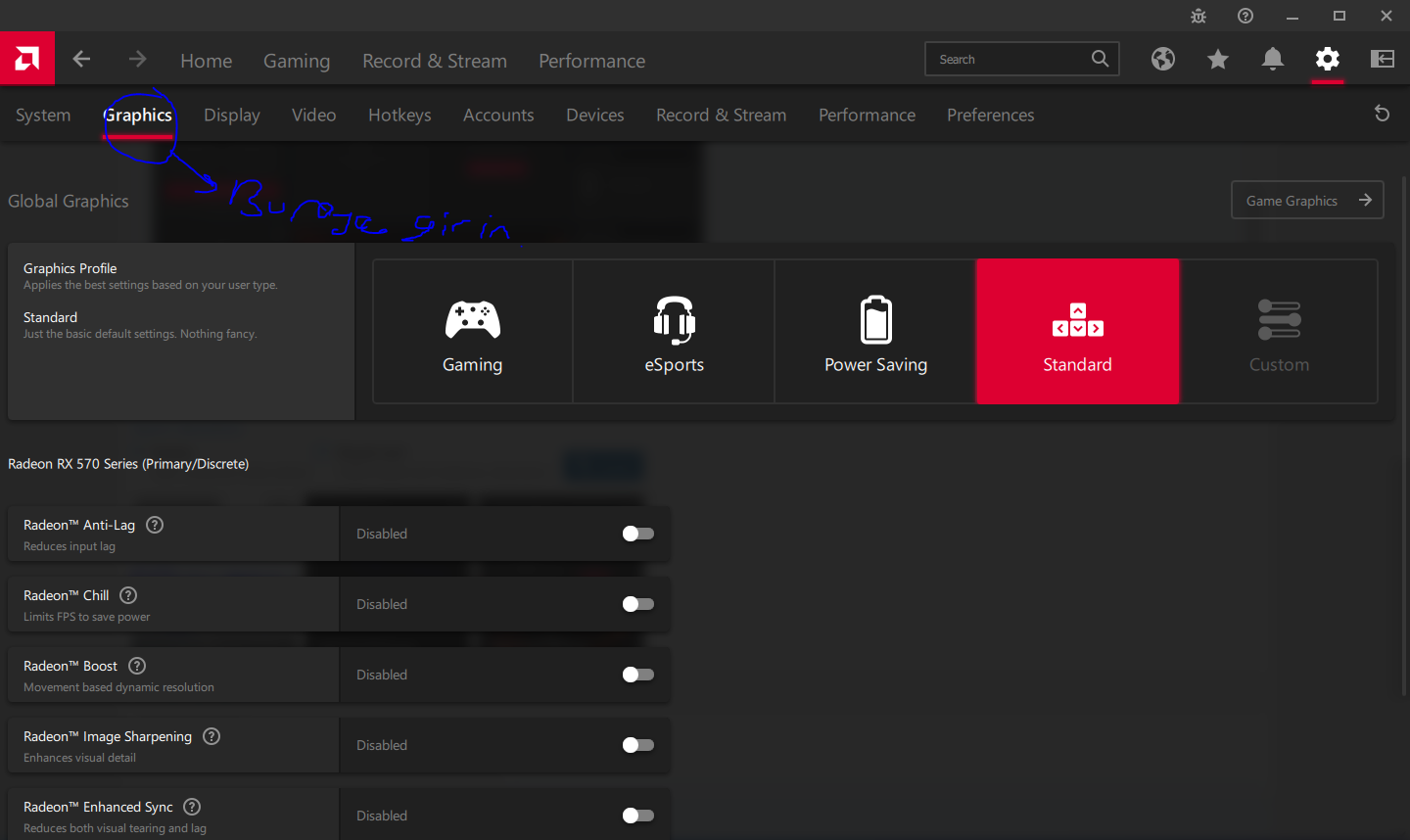Image resolution: width=1410 pixels, height=840 pixels.
Task: Open the Gaming tab in top navigation
Action: 297,61
